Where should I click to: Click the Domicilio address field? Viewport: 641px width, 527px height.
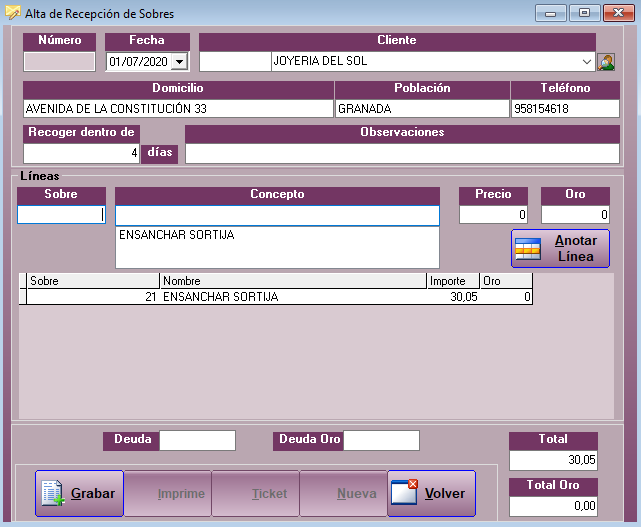(178, 109)
